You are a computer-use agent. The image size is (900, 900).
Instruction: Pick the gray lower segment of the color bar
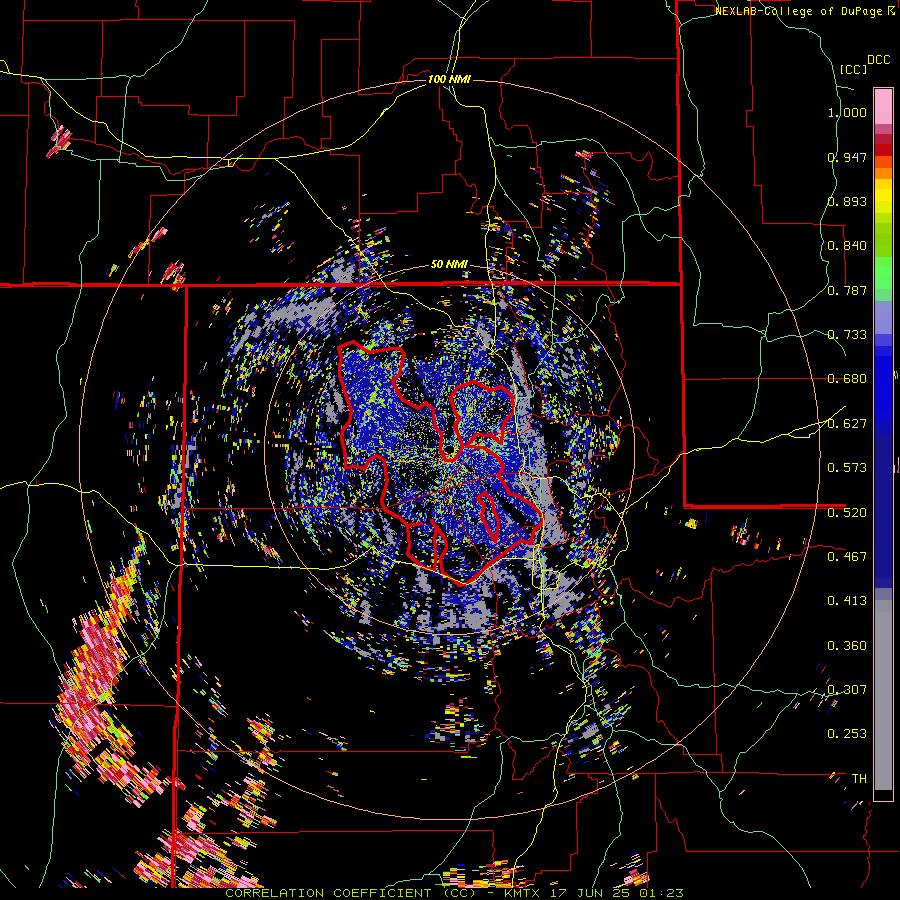[883, 695]
